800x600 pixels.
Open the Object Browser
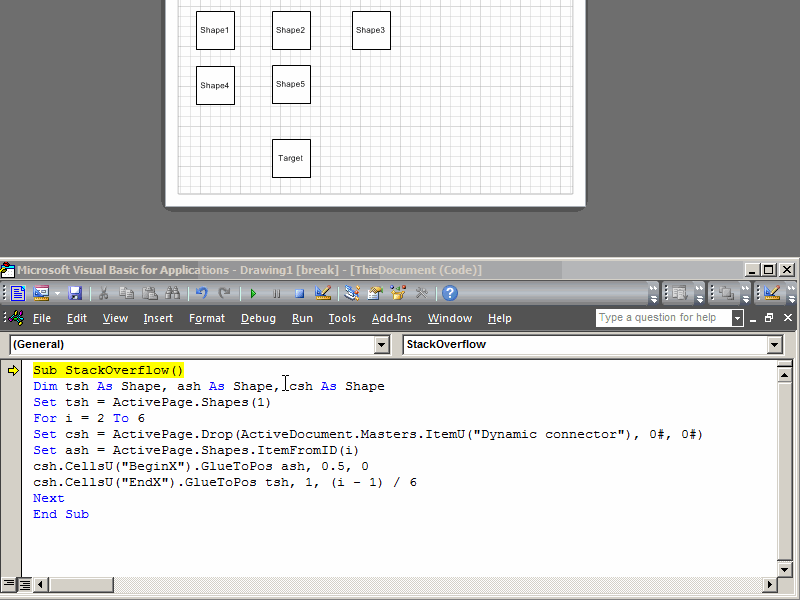tap(396, 293)
